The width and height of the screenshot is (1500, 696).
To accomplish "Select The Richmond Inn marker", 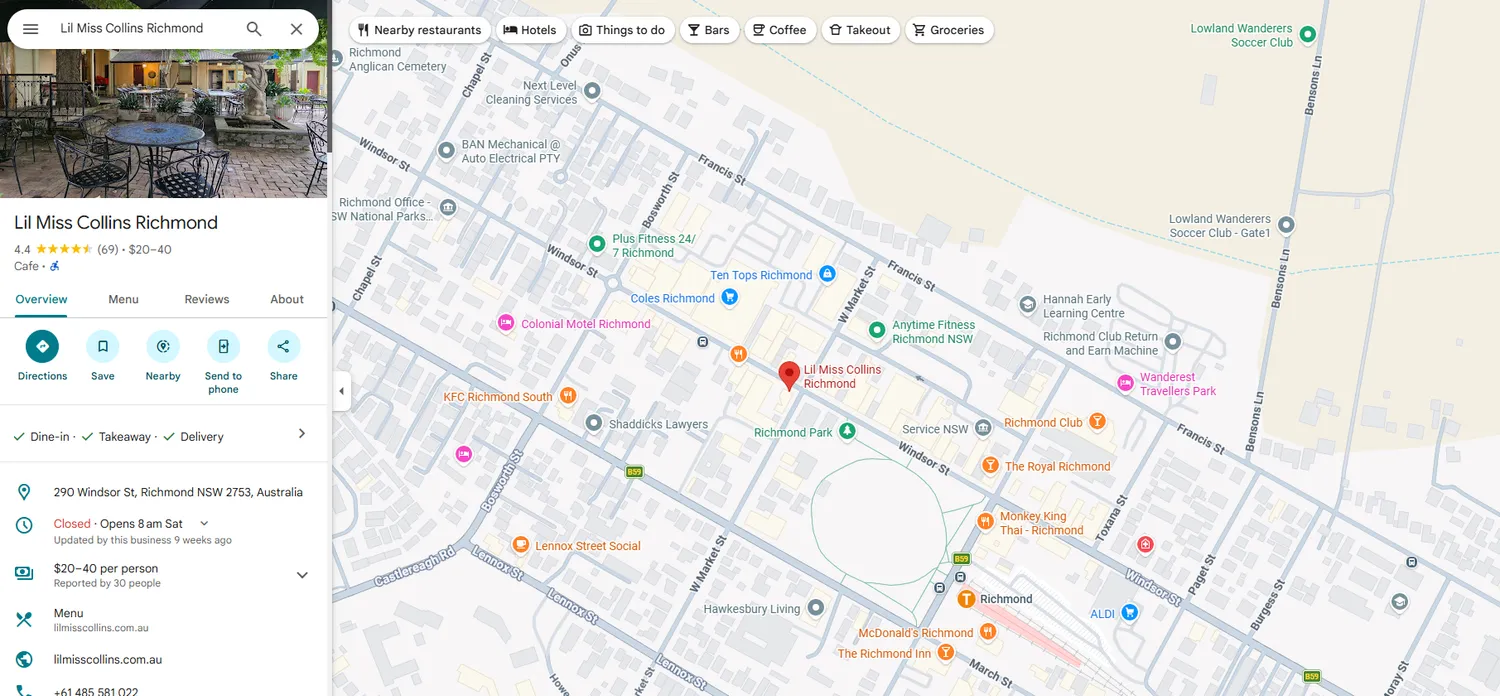I will 945,653.
